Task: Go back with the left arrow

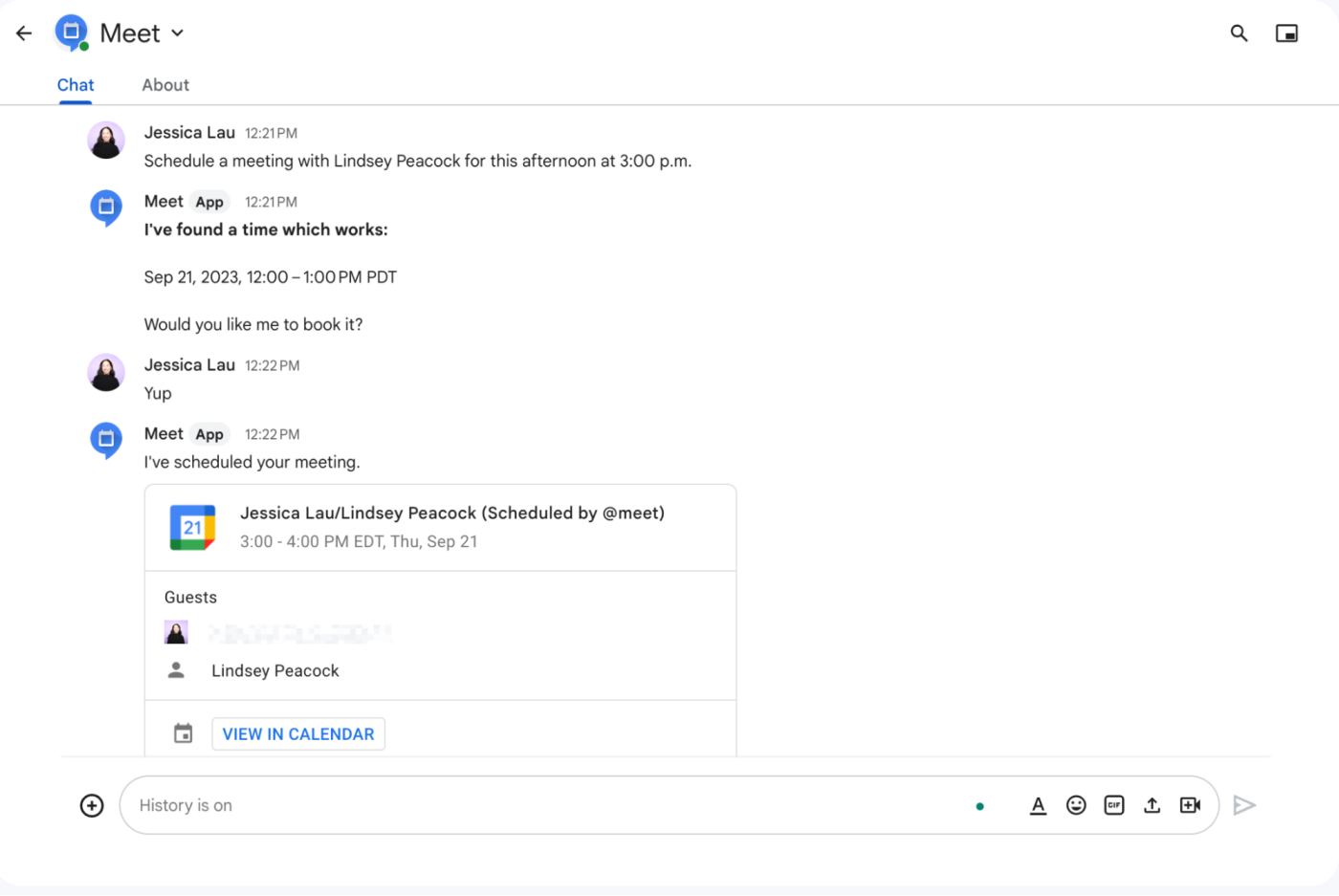Action: click(24, 33)
